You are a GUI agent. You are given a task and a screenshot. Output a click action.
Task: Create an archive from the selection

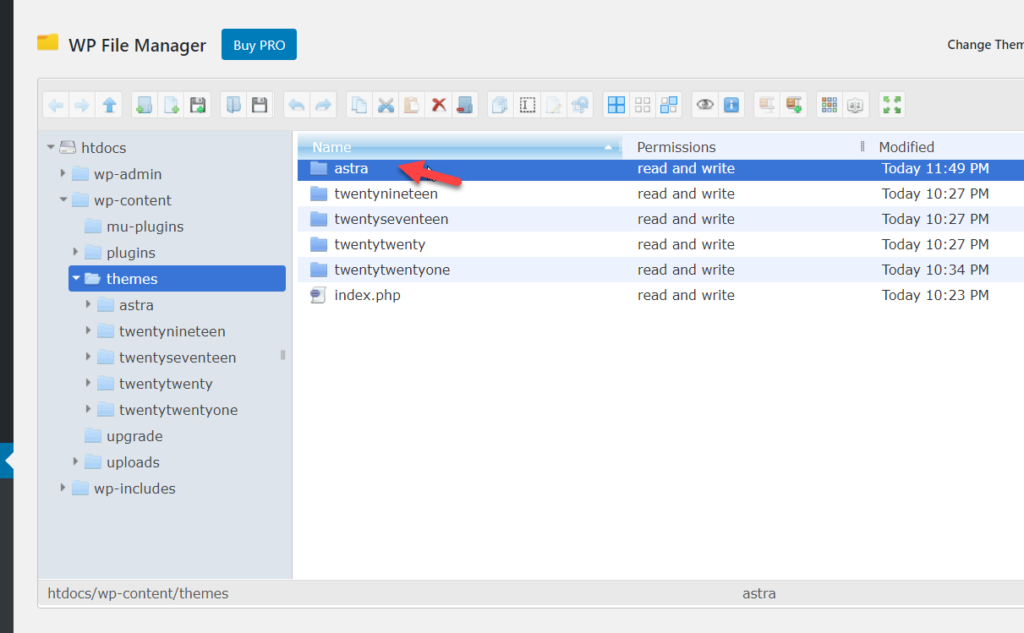point(793,105)
